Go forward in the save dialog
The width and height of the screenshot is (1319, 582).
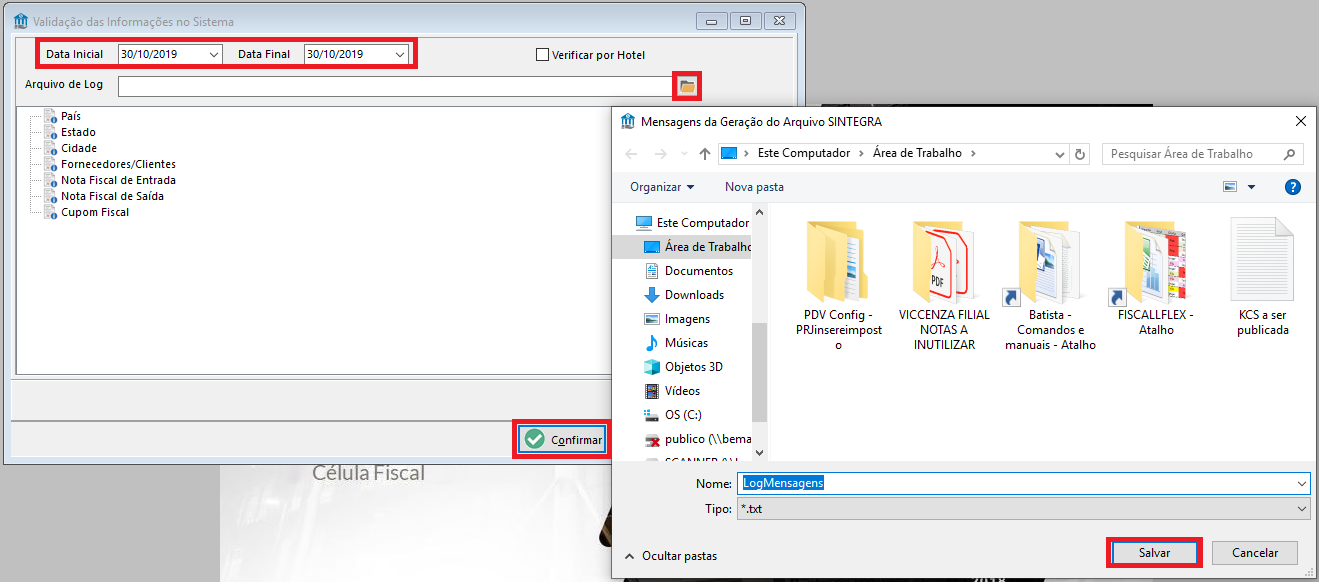click(x=660, y=154)
